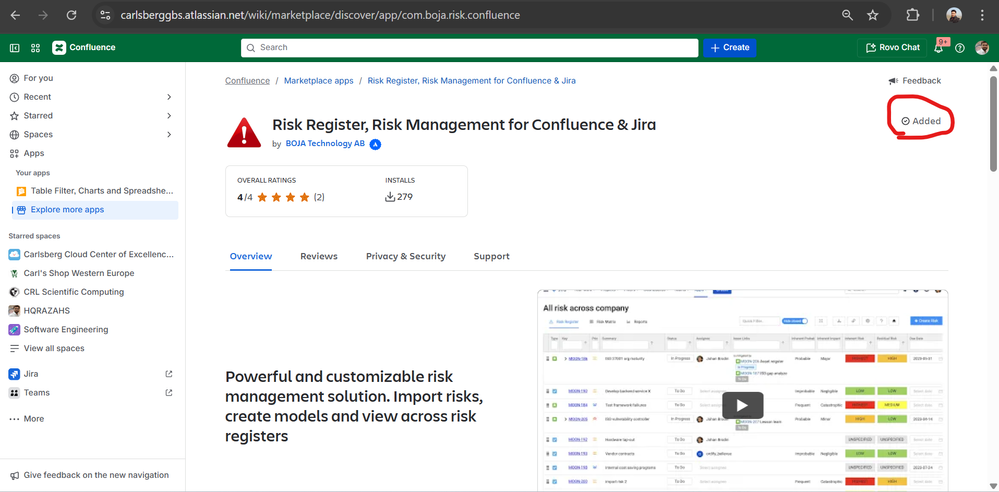This screenshot has width=999, height=492.
Task: Open HQRAZAHS space
Action: pos(93,310)
